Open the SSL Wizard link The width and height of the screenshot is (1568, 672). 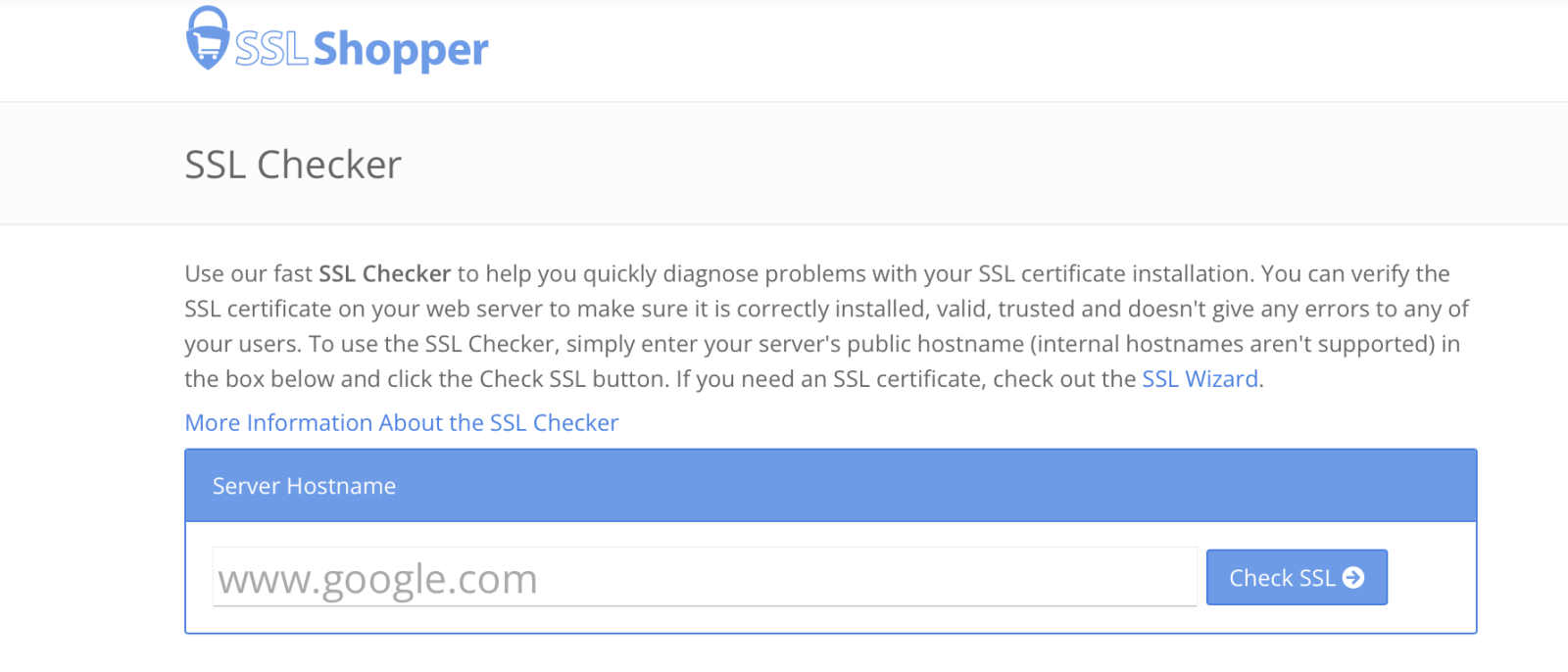click(x=1200, y=379)
